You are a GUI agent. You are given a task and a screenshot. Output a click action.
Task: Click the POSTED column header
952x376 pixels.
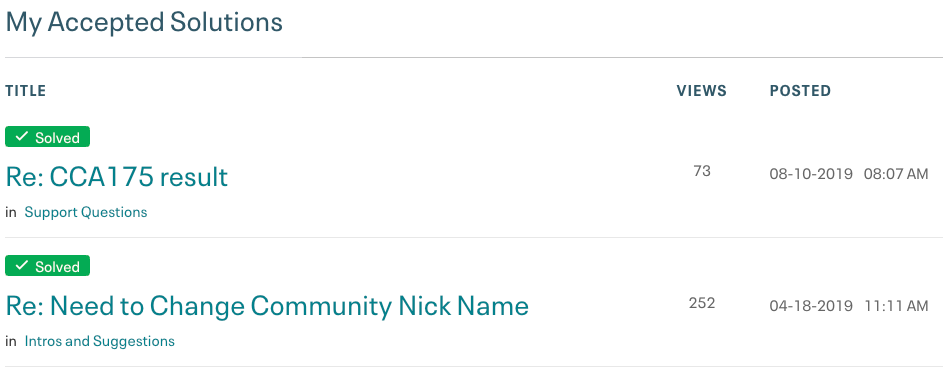tap(800, 91)
